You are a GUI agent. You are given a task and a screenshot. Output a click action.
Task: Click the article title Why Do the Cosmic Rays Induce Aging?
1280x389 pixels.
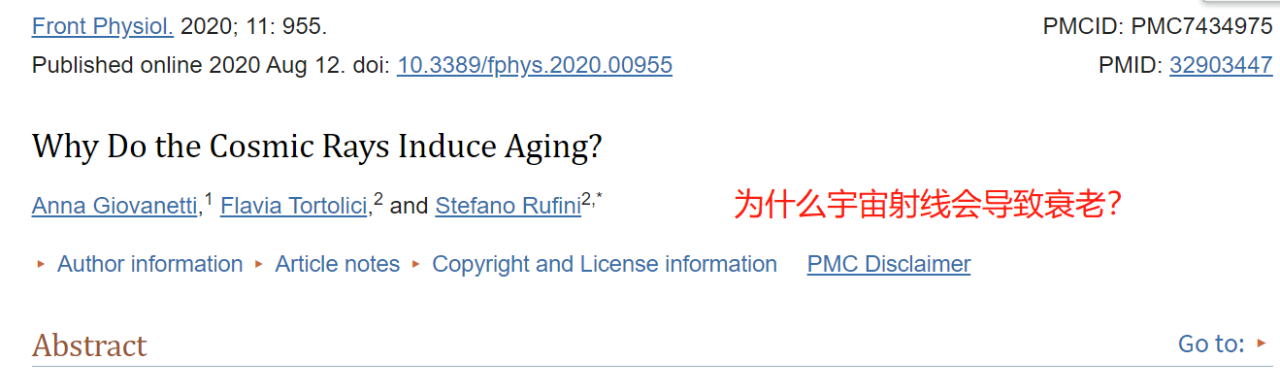point(317,147)
